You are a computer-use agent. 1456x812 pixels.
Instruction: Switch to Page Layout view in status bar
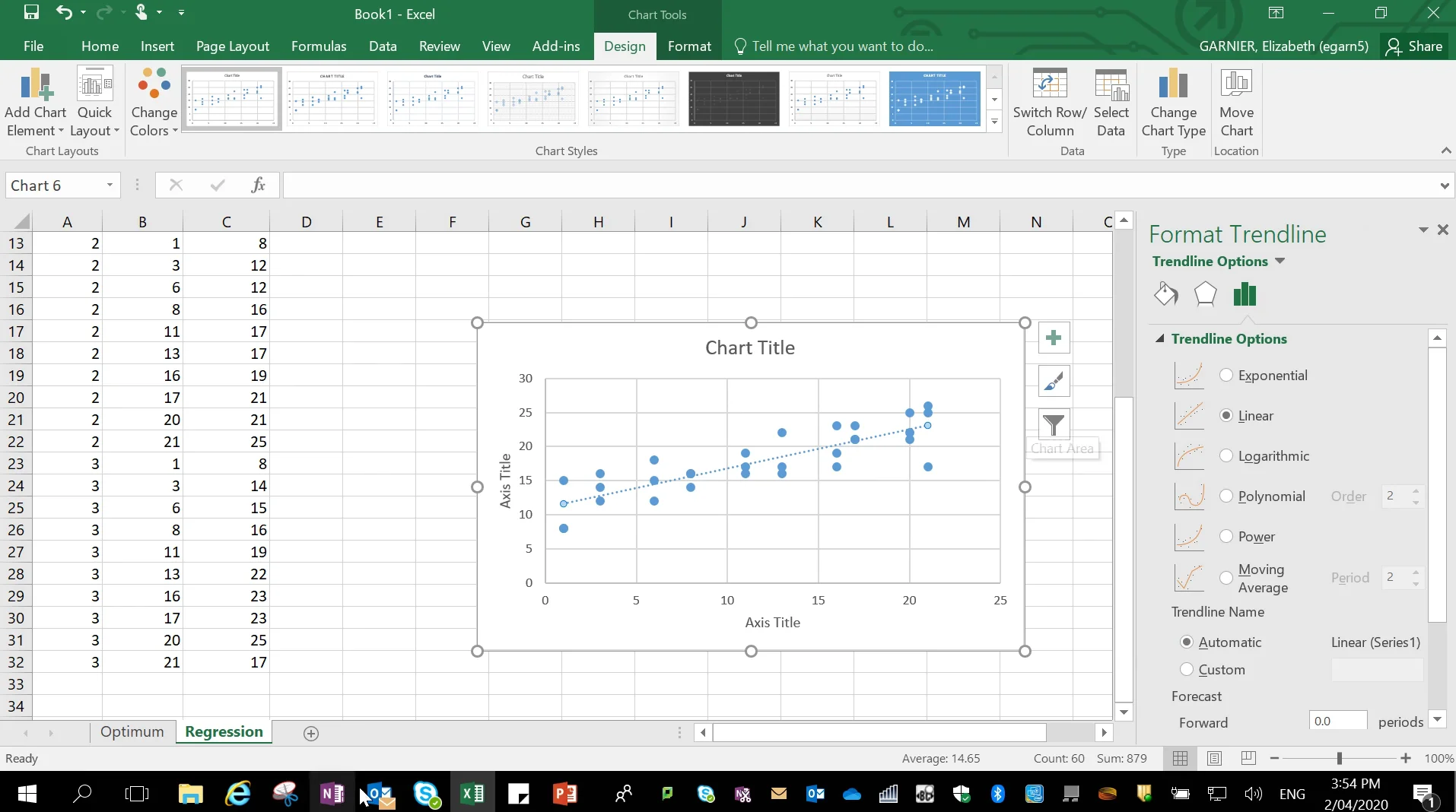1215,758
